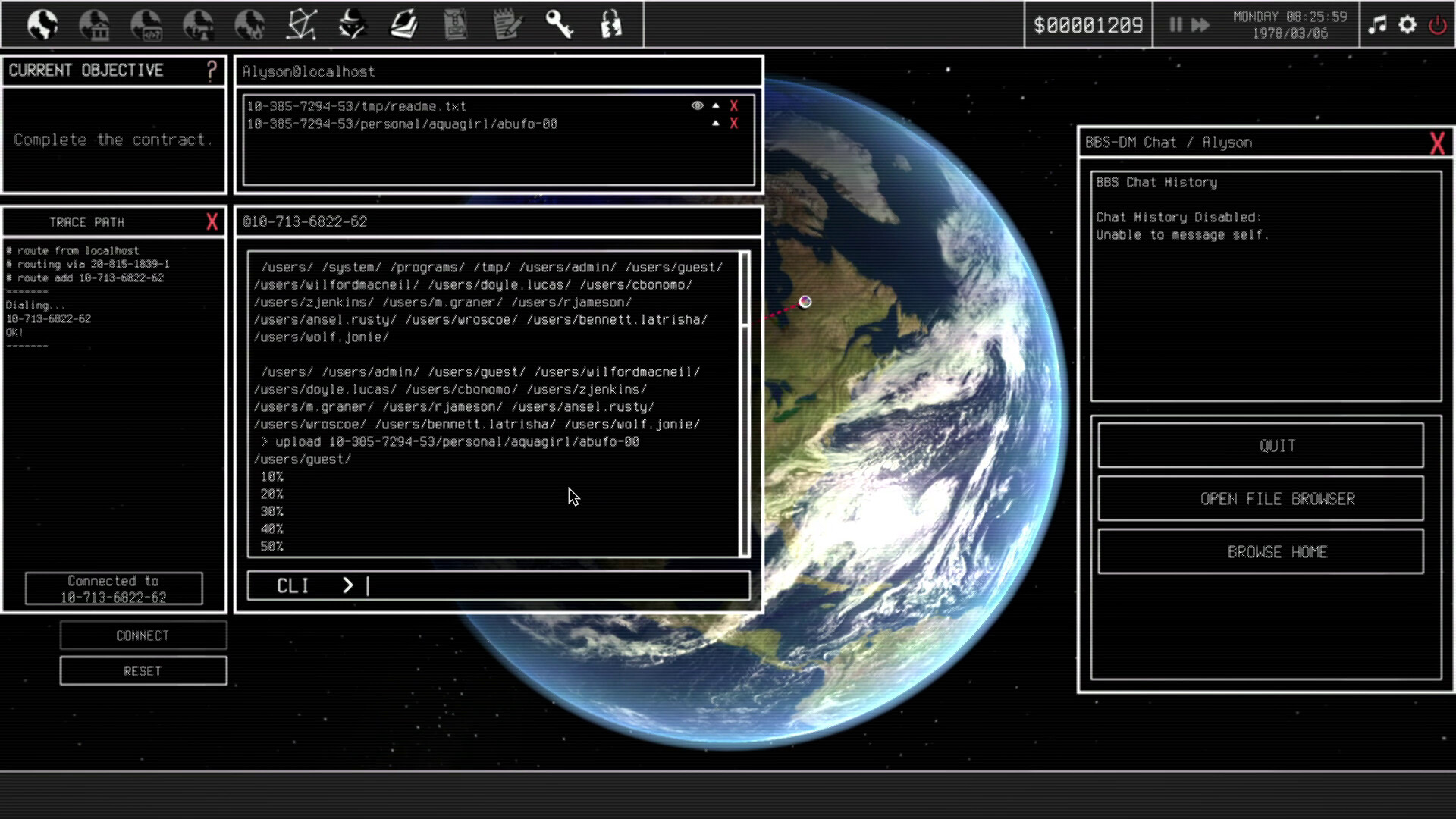Select the incognito hacker icon
Screen dimensions: 1456x819
(x=353, y=24)
